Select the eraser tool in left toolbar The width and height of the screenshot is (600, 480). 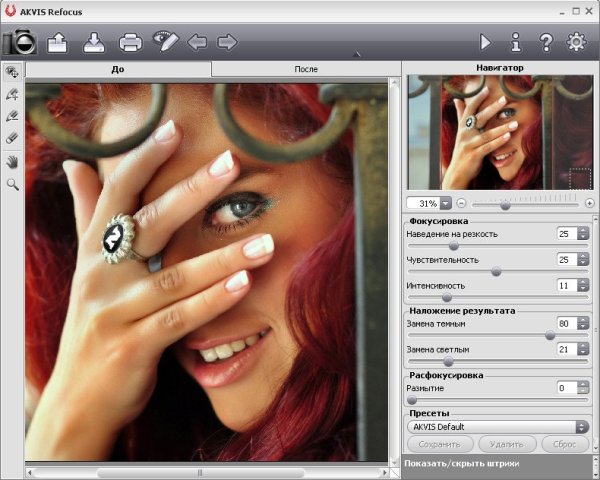(13, 138)
